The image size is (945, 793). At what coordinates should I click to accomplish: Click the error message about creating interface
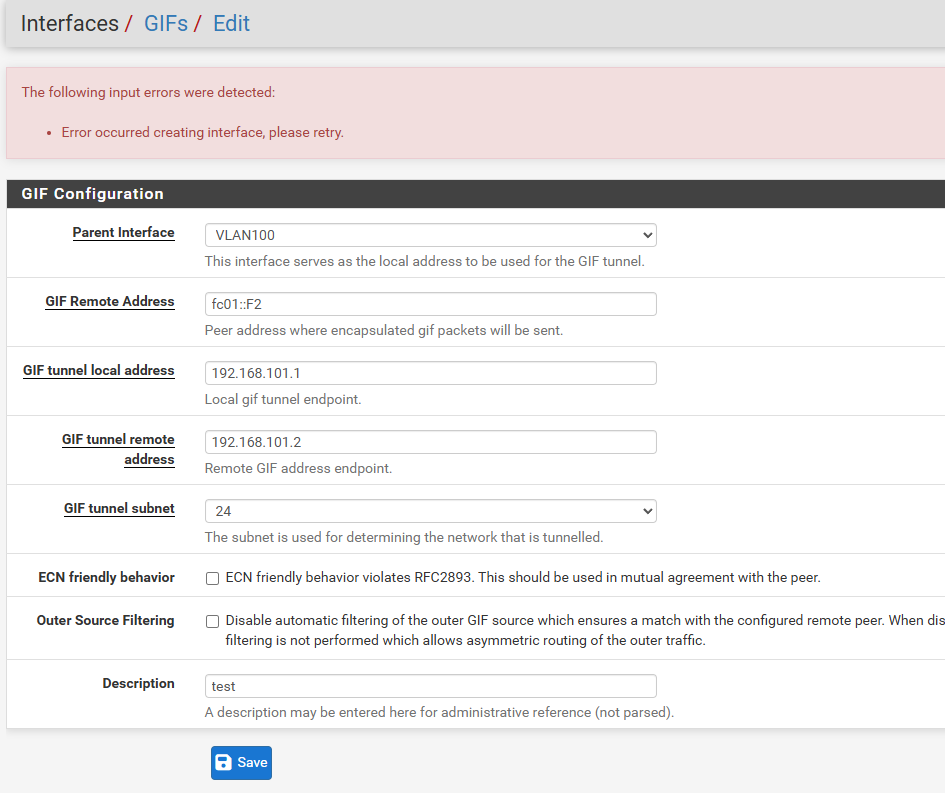pos(202,132)
